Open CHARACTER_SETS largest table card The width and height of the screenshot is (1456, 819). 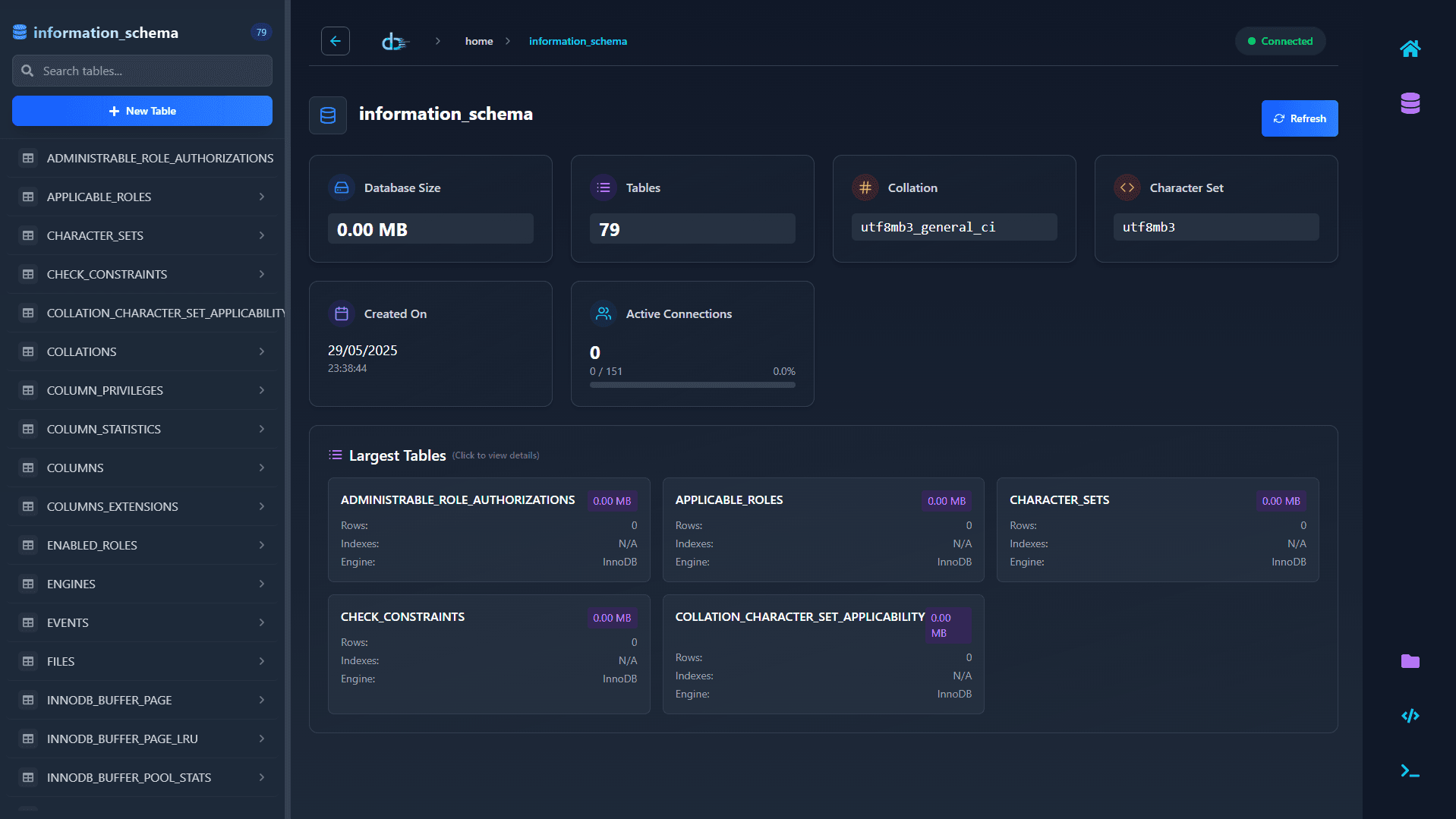coord(1158,530)
